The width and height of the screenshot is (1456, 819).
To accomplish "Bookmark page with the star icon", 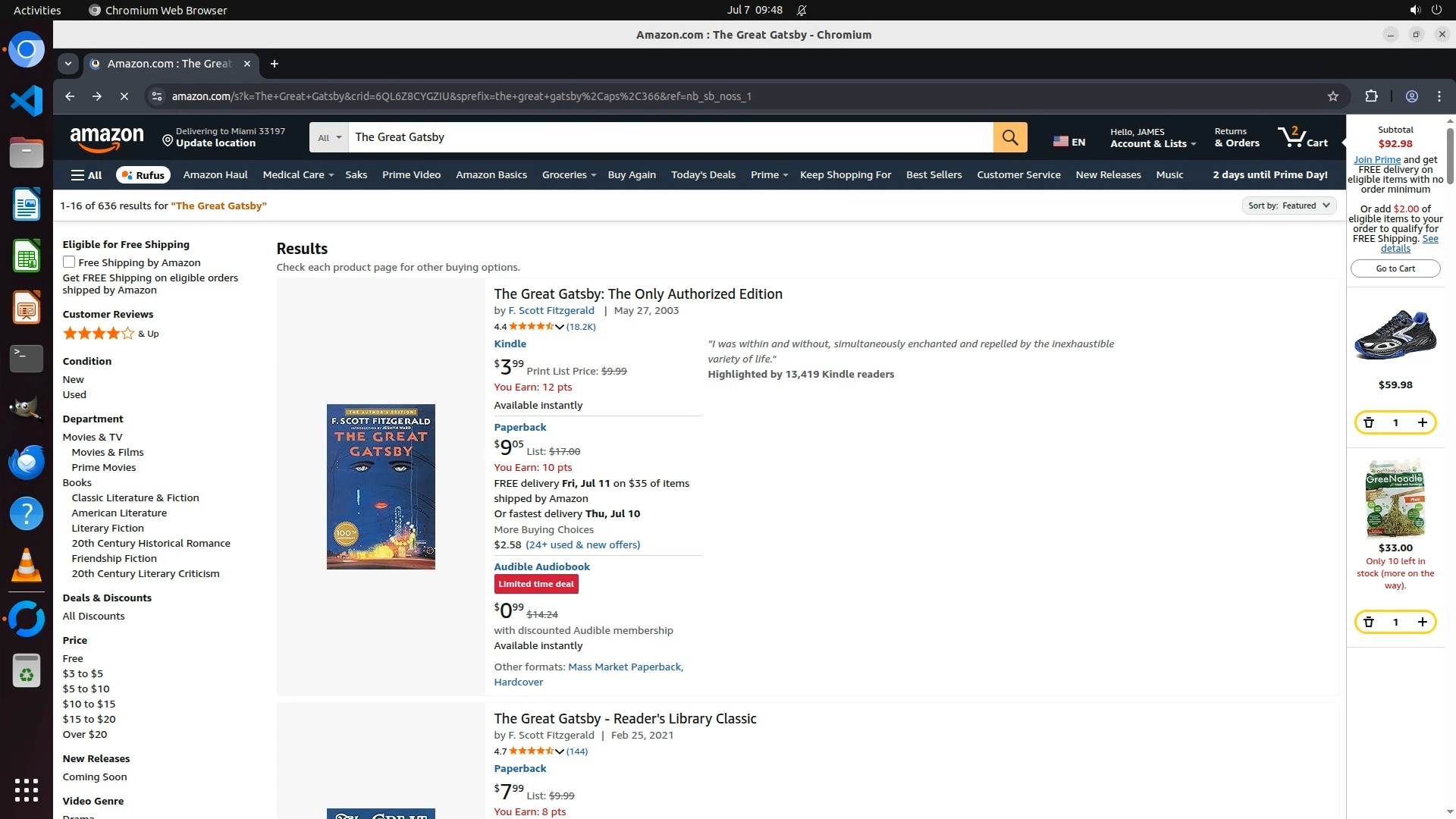I will click(1332, 96).
